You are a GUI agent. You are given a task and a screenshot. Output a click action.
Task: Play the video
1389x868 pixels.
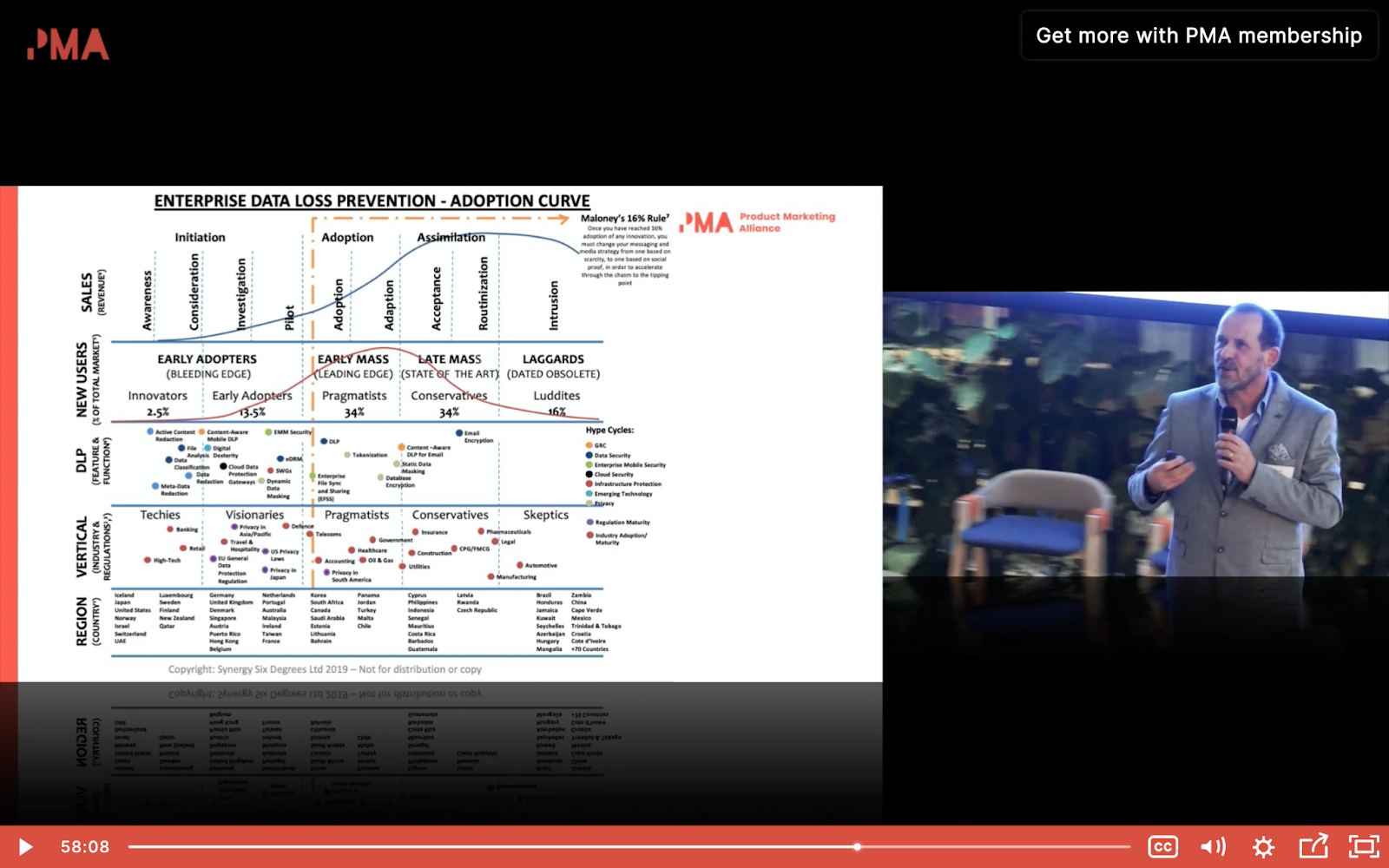25,846
